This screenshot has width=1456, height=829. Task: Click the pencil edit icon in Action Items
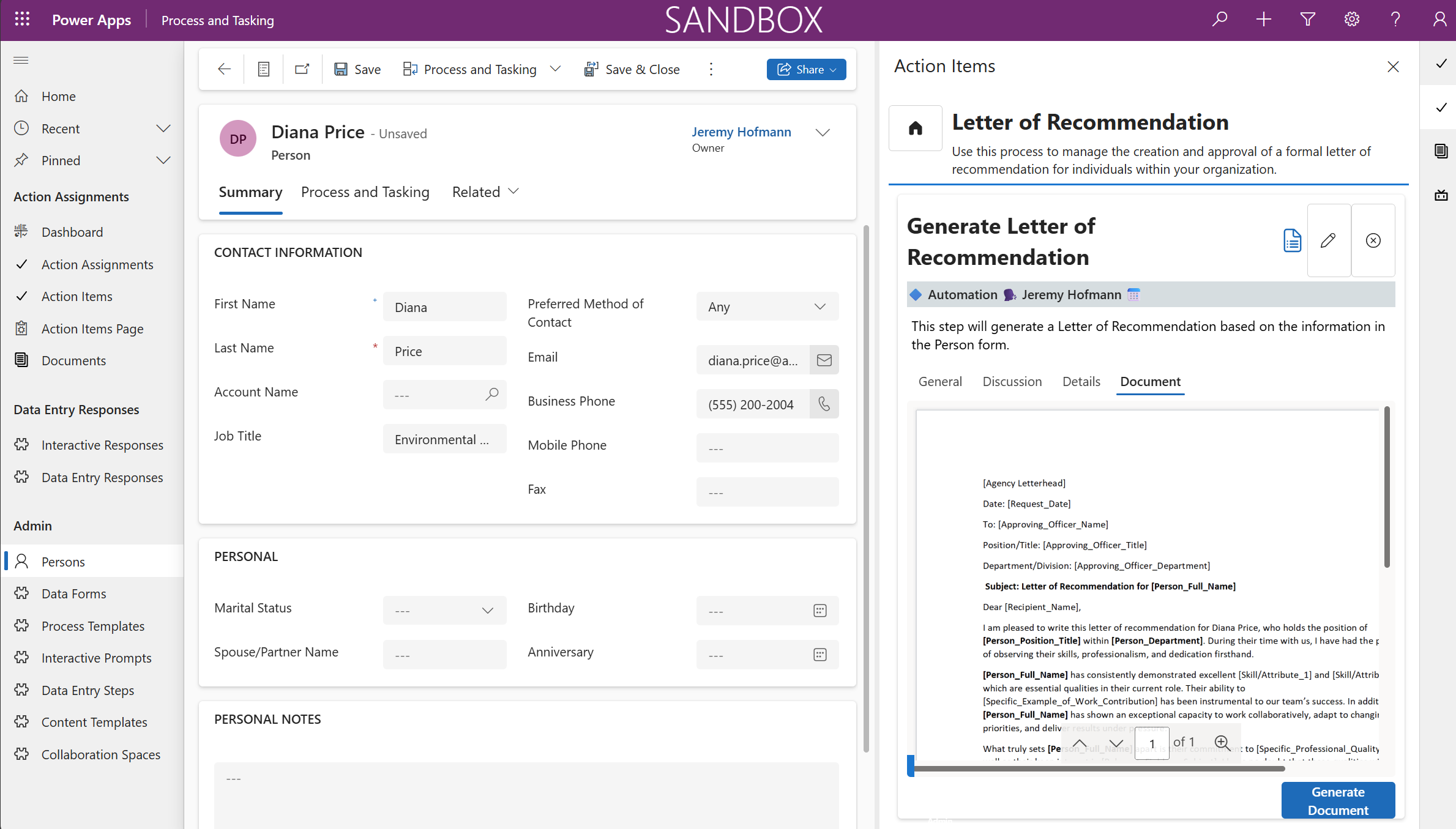click(1328, 240)
